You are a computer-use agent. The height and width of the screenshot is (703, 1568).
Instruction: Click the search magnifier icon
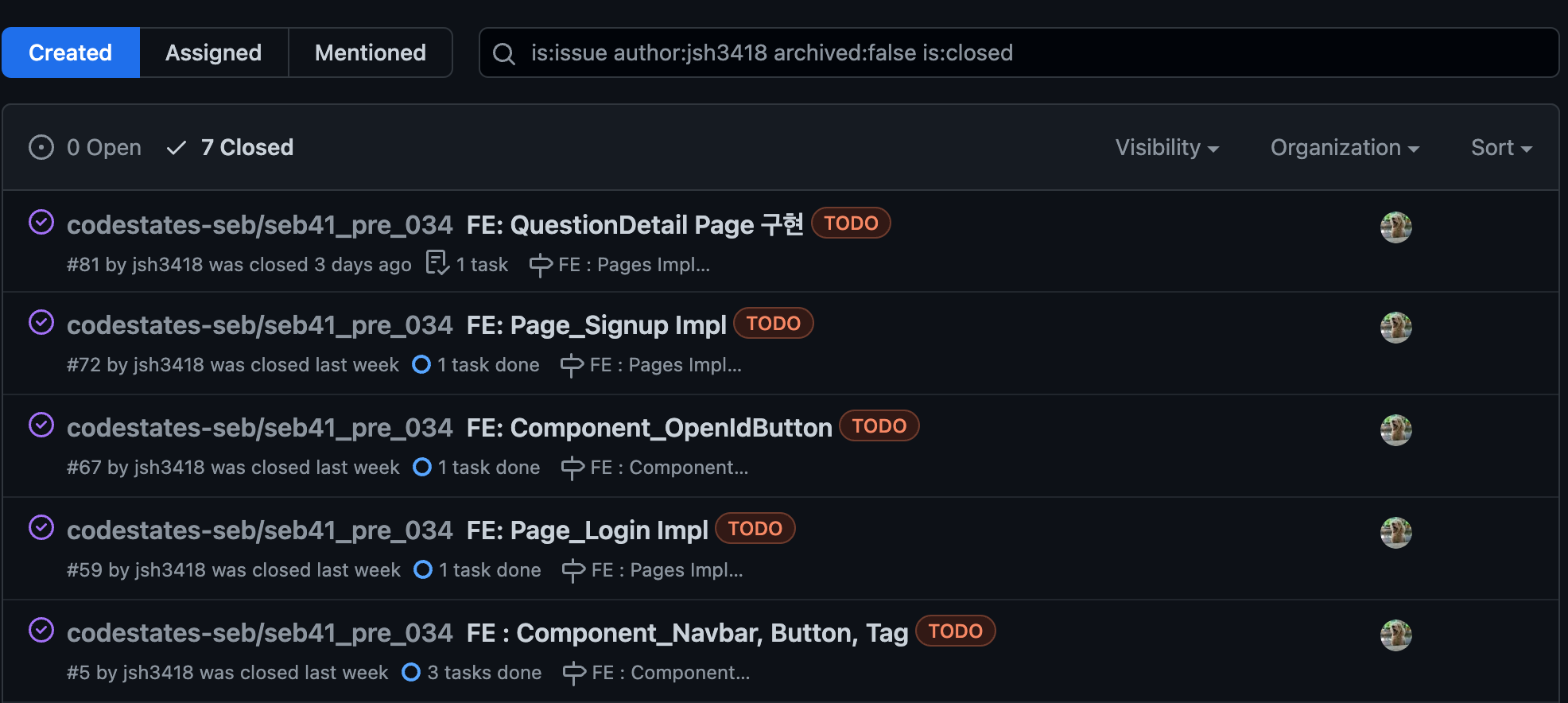(x=504, y=53)
